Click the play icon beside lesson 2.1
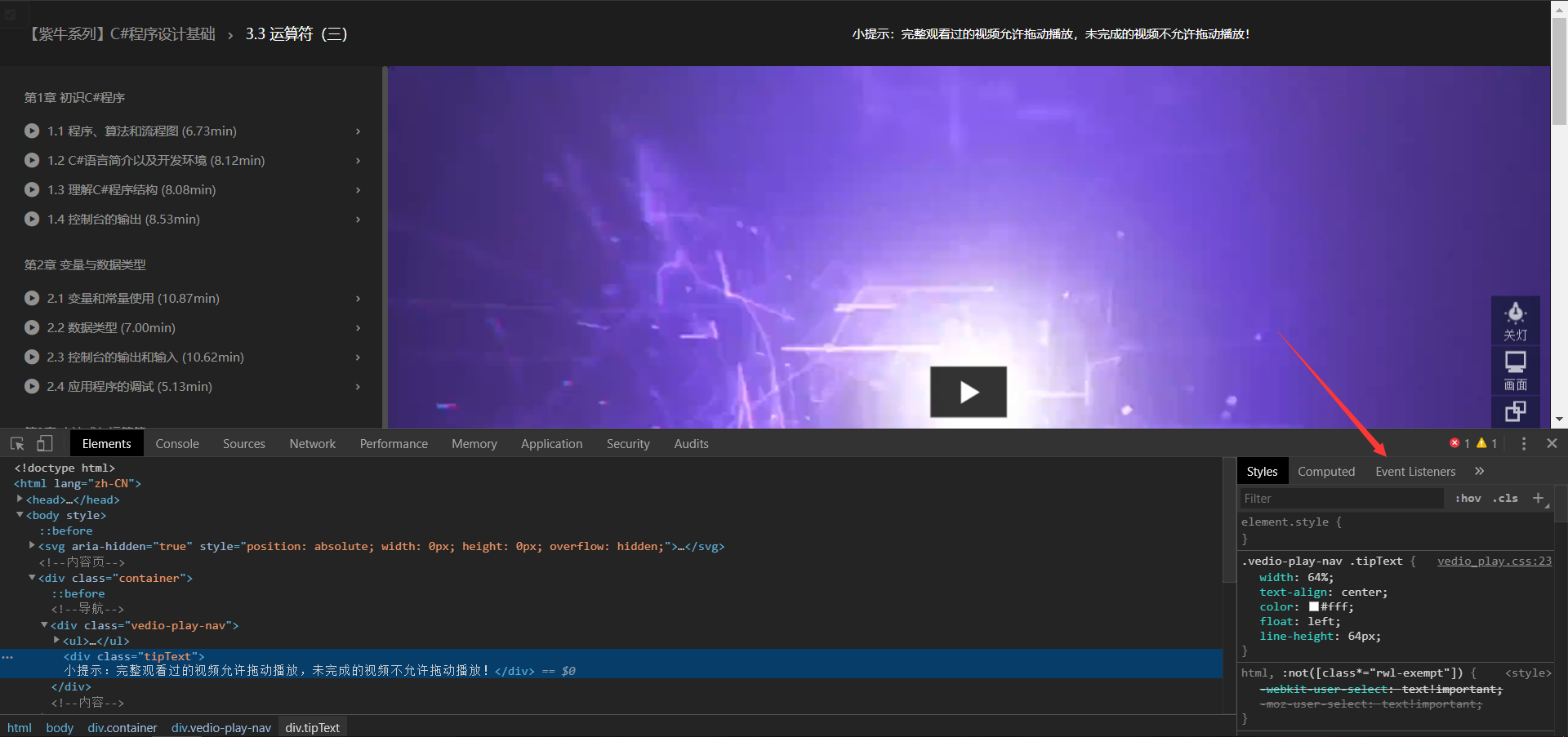 (32, 298)
